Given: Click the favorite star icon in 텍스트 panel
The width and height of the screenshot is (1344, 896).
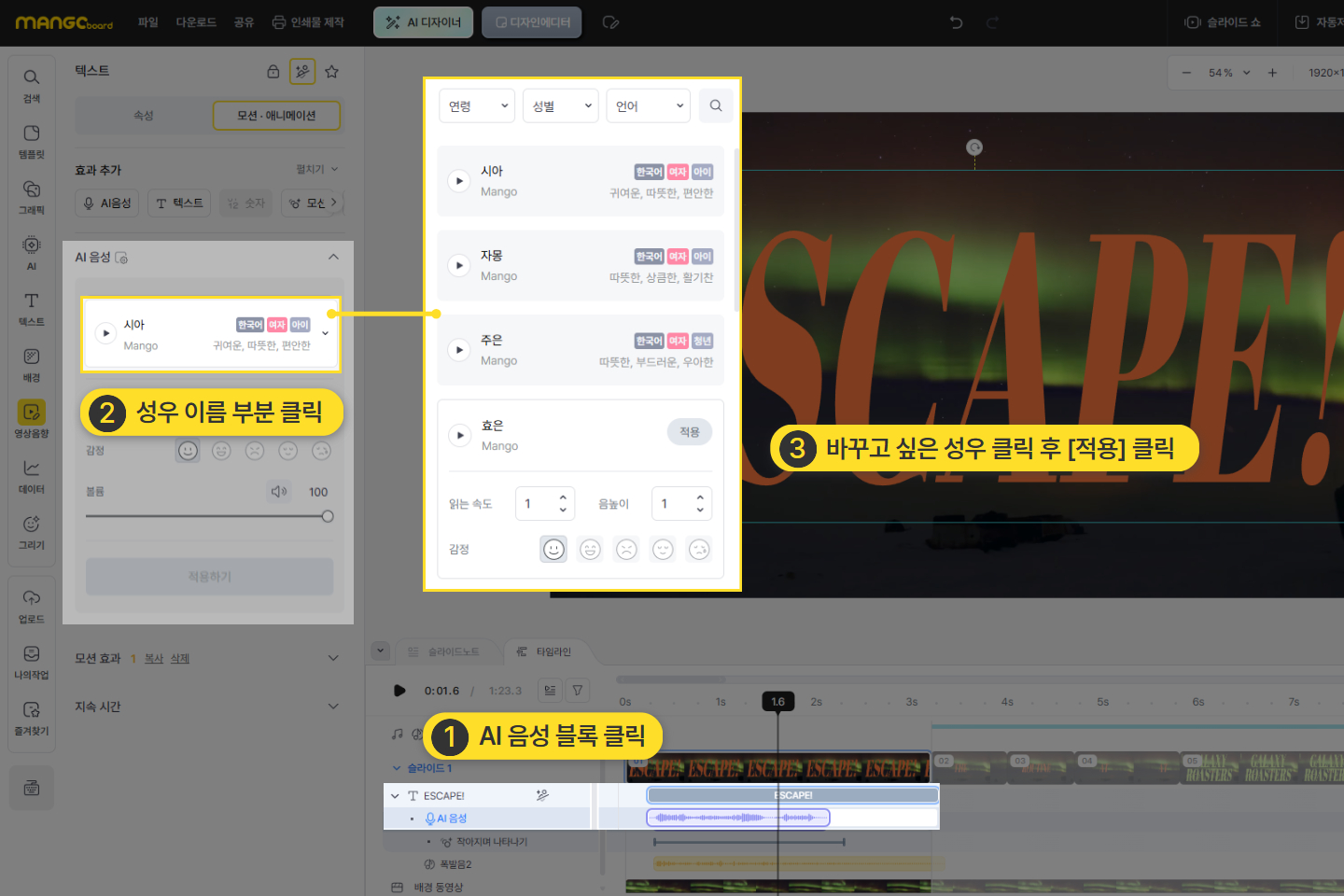Looking at the screenshot, I should pos(331,71).
